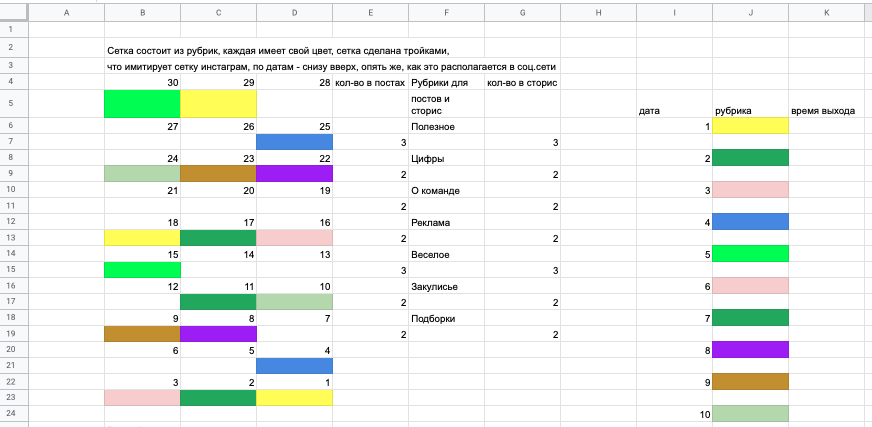Viewport: 872px width, 427px height.
Task: Select purple cell under grid date 8
Action: (x=219, y=334)
